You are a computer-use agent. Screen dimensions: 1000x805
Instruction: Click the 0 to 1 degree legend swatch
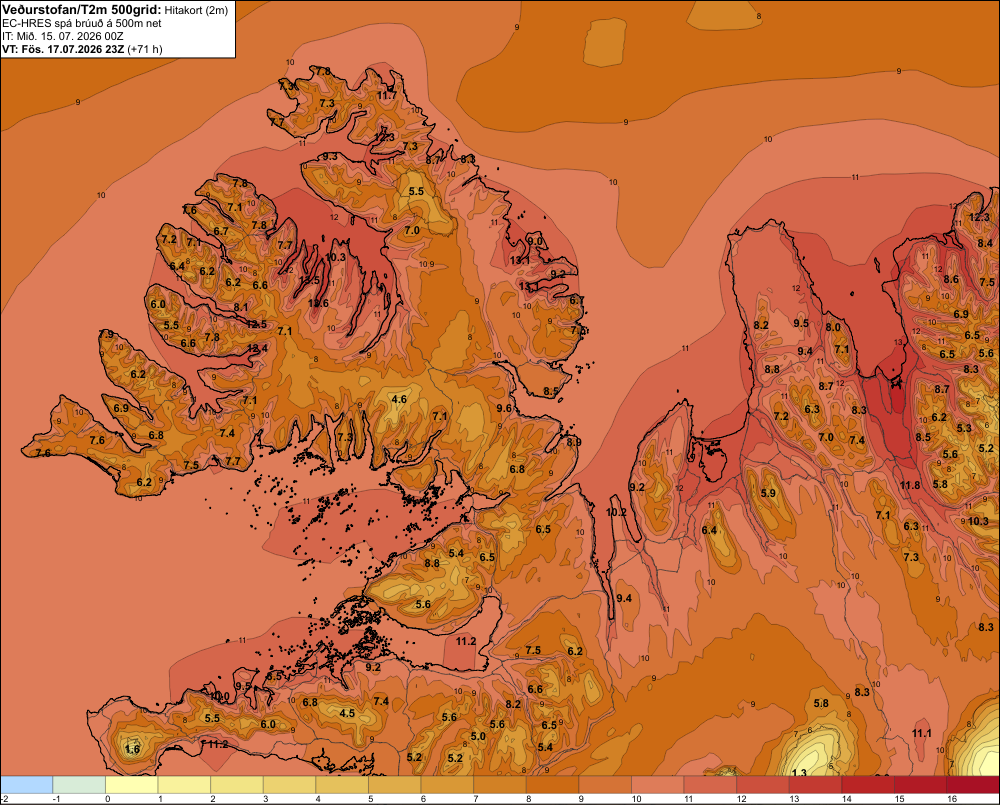coord(131,785)
